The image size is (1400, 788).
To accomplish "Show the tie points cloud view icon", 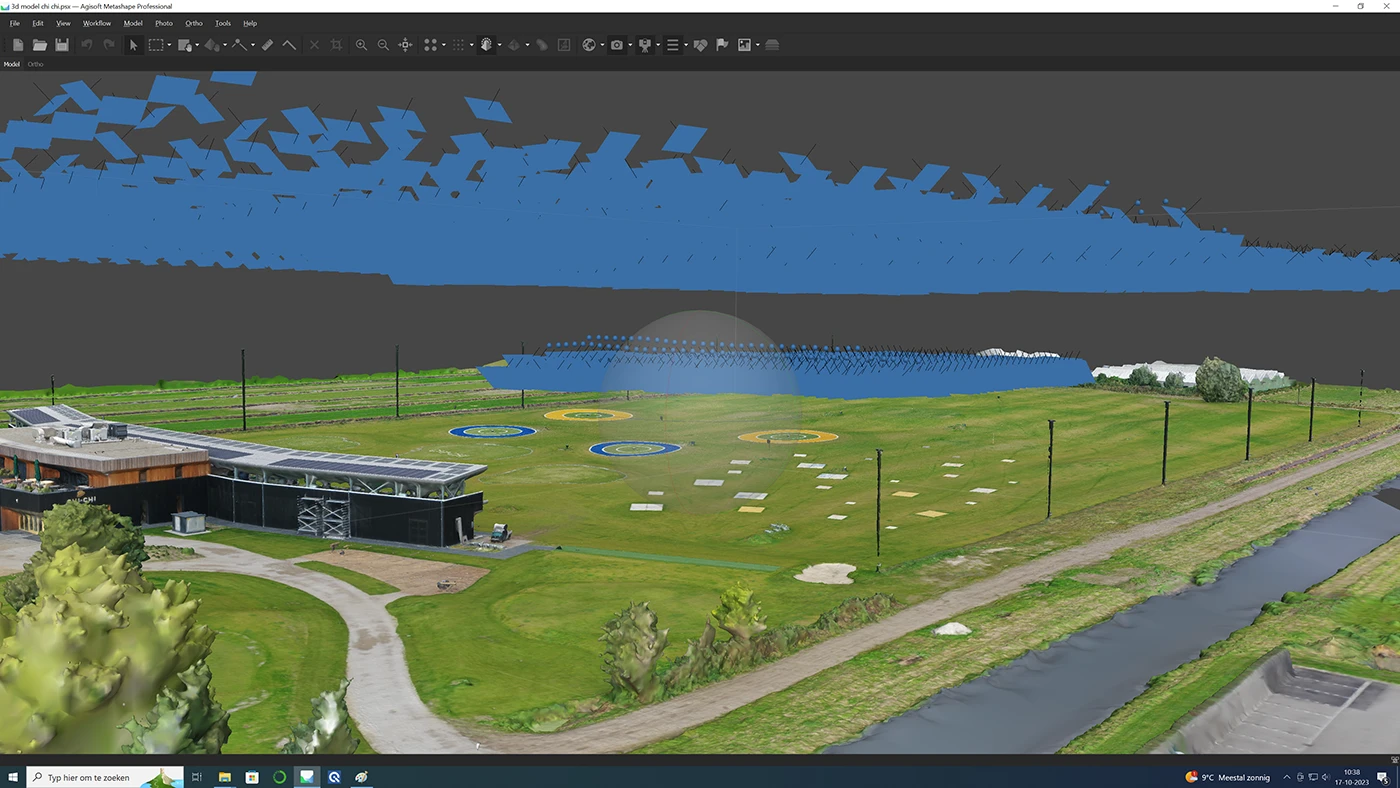I will pyautogui.click(x=431, y=45).
